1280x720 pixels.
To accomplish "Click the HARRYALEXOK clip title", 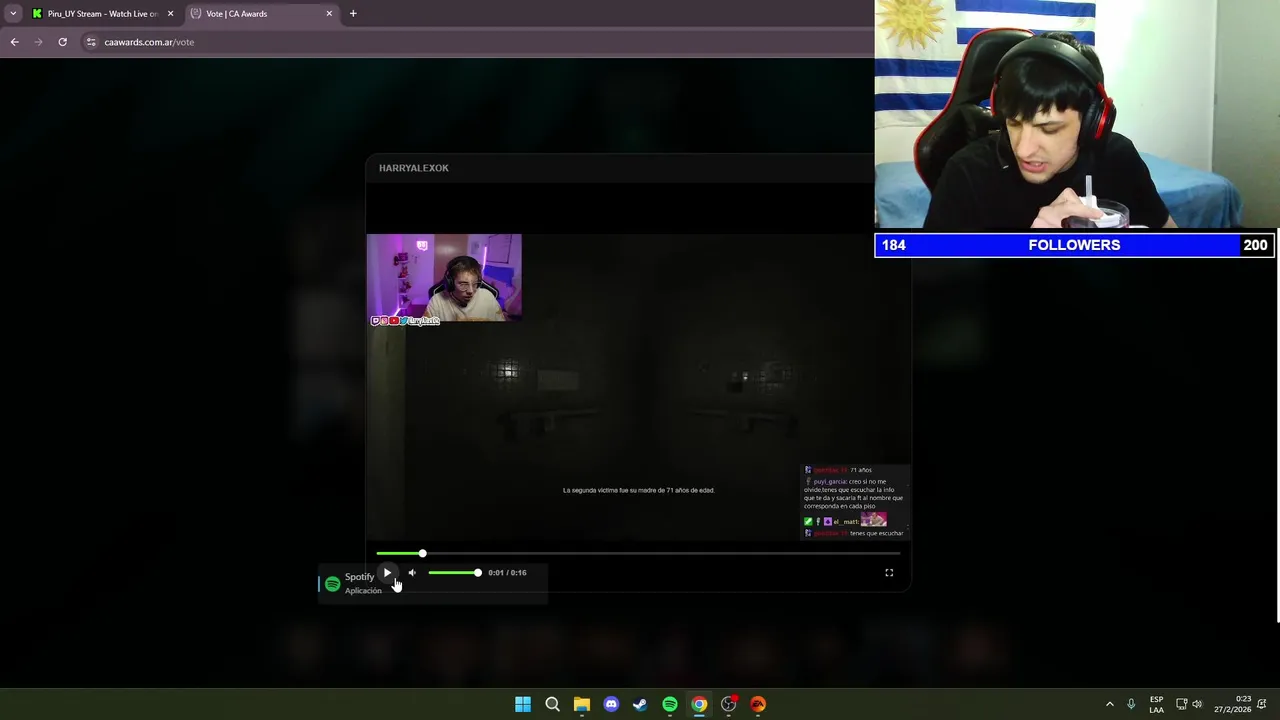I will tap(414, 168).
